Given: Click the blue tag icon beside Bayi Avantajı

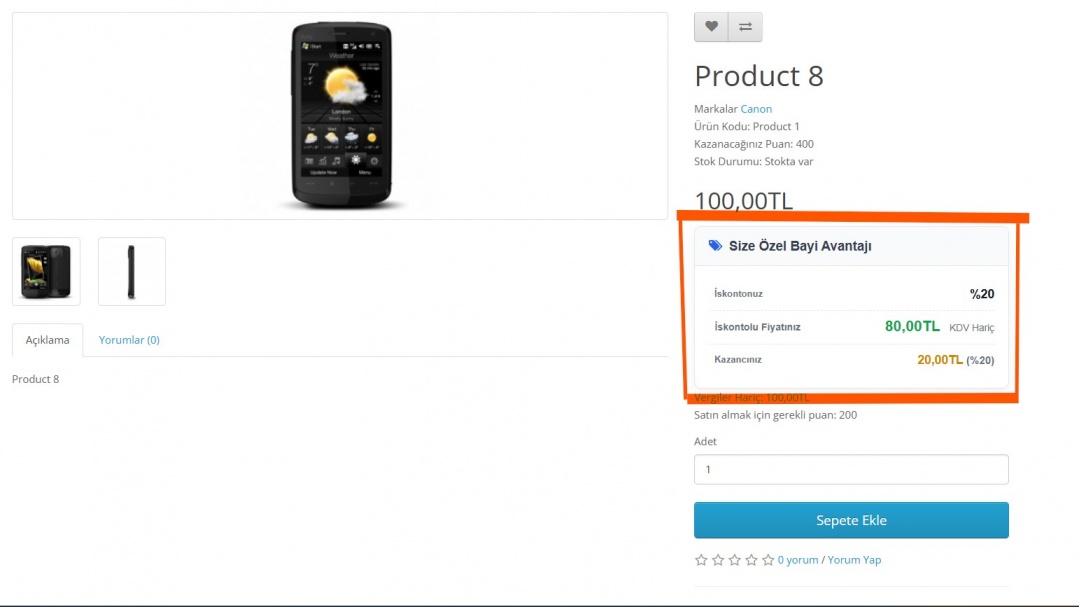Looking at the screenshot, I should (x=715, y=246).
